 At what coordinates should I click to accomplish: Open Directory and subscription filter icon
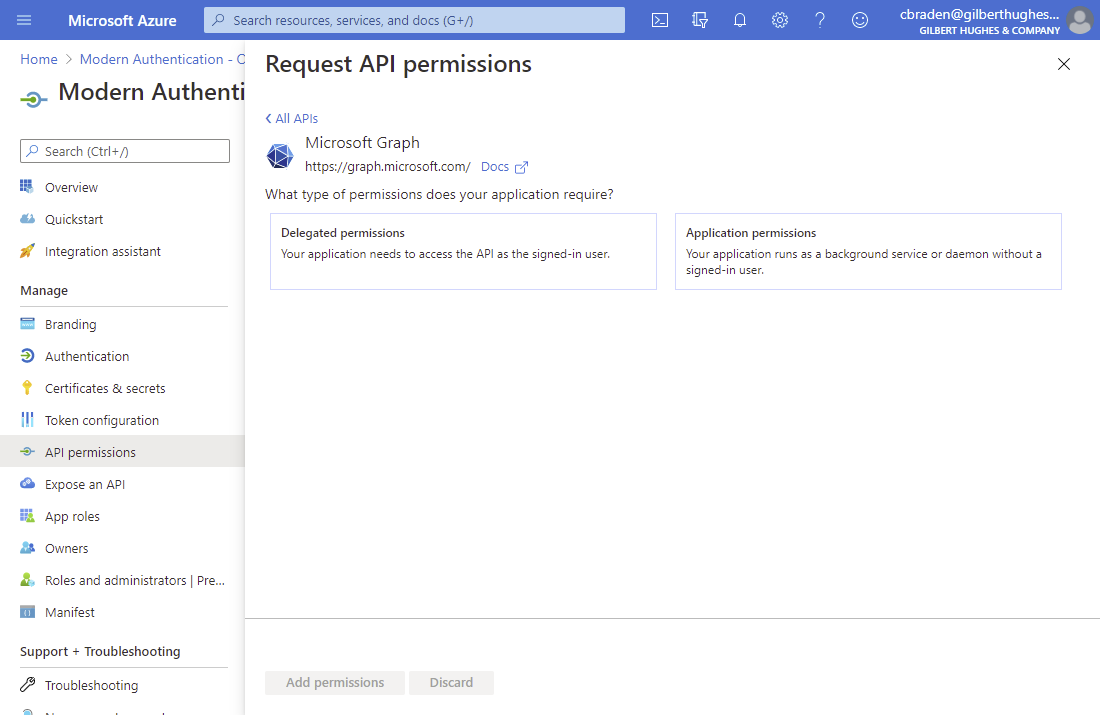pyautogui.click(x=699, y=20)
